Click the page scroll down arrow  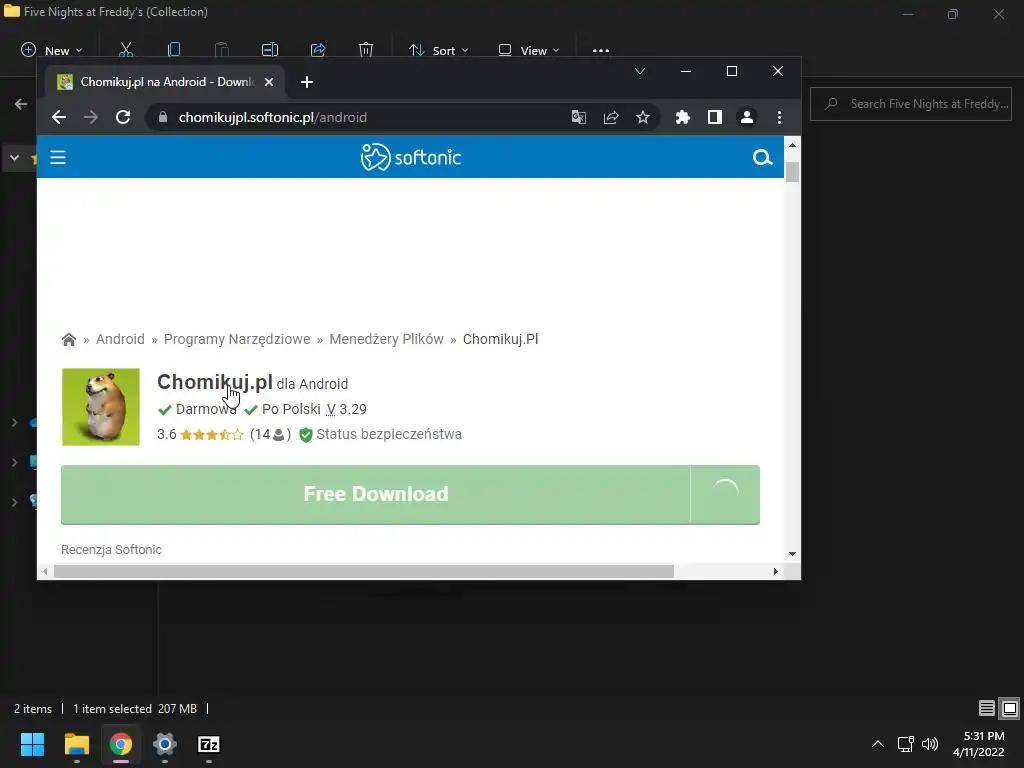point(792,554)
